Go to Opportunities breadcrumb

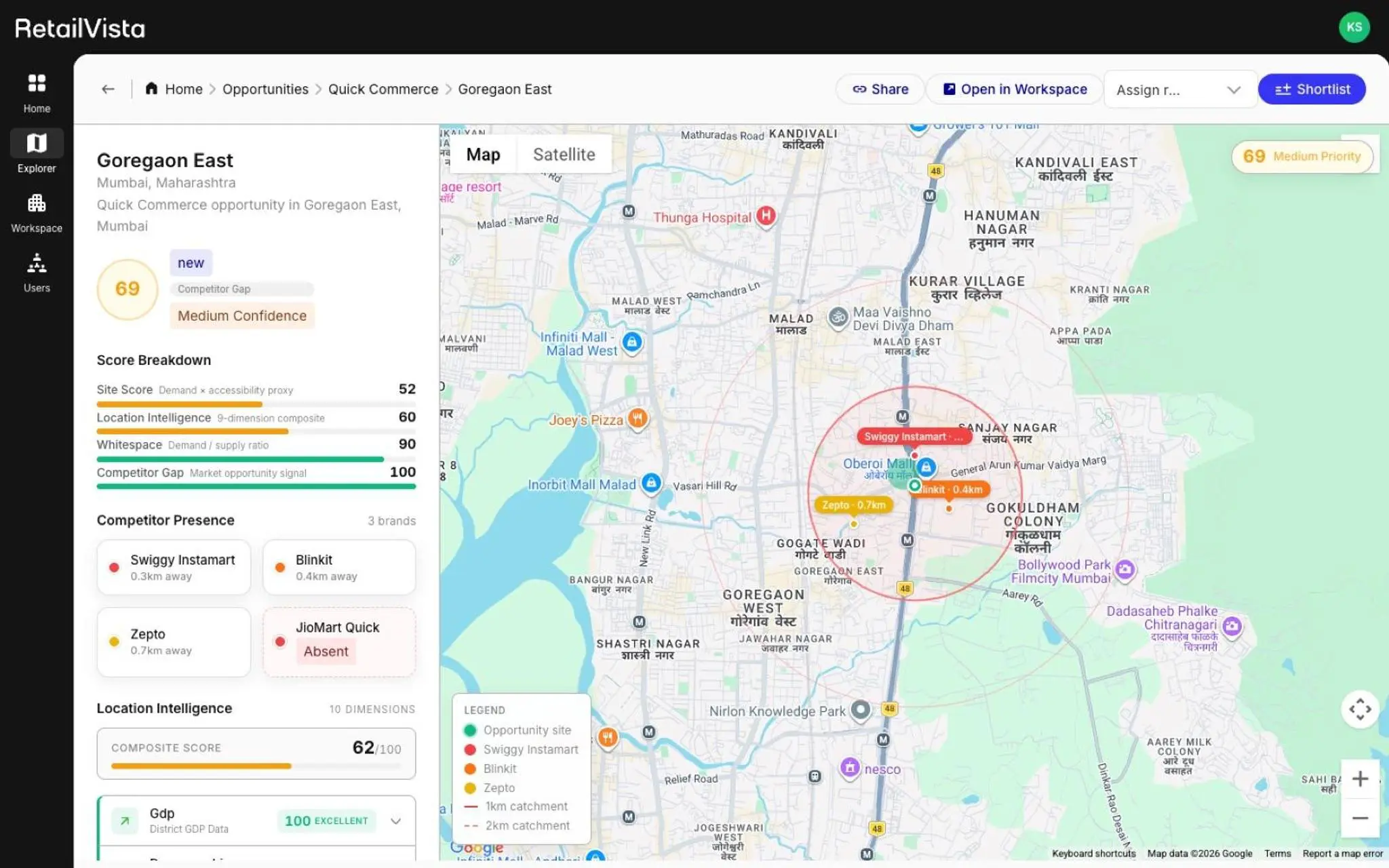[x=265, y=89]
